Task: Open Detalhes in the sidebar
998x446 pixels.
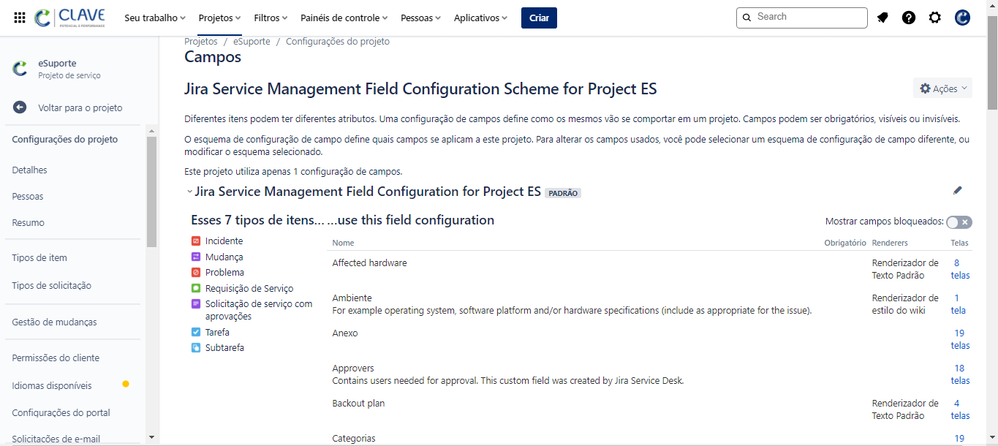Action: pos(29,170)
